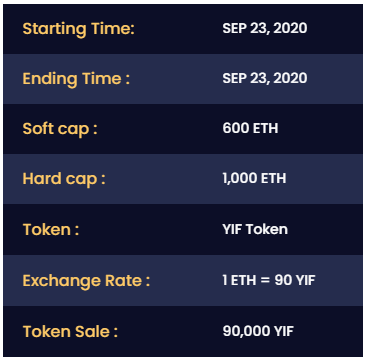Select the starting date SEP 23, 2020

[x=265, y=28]
